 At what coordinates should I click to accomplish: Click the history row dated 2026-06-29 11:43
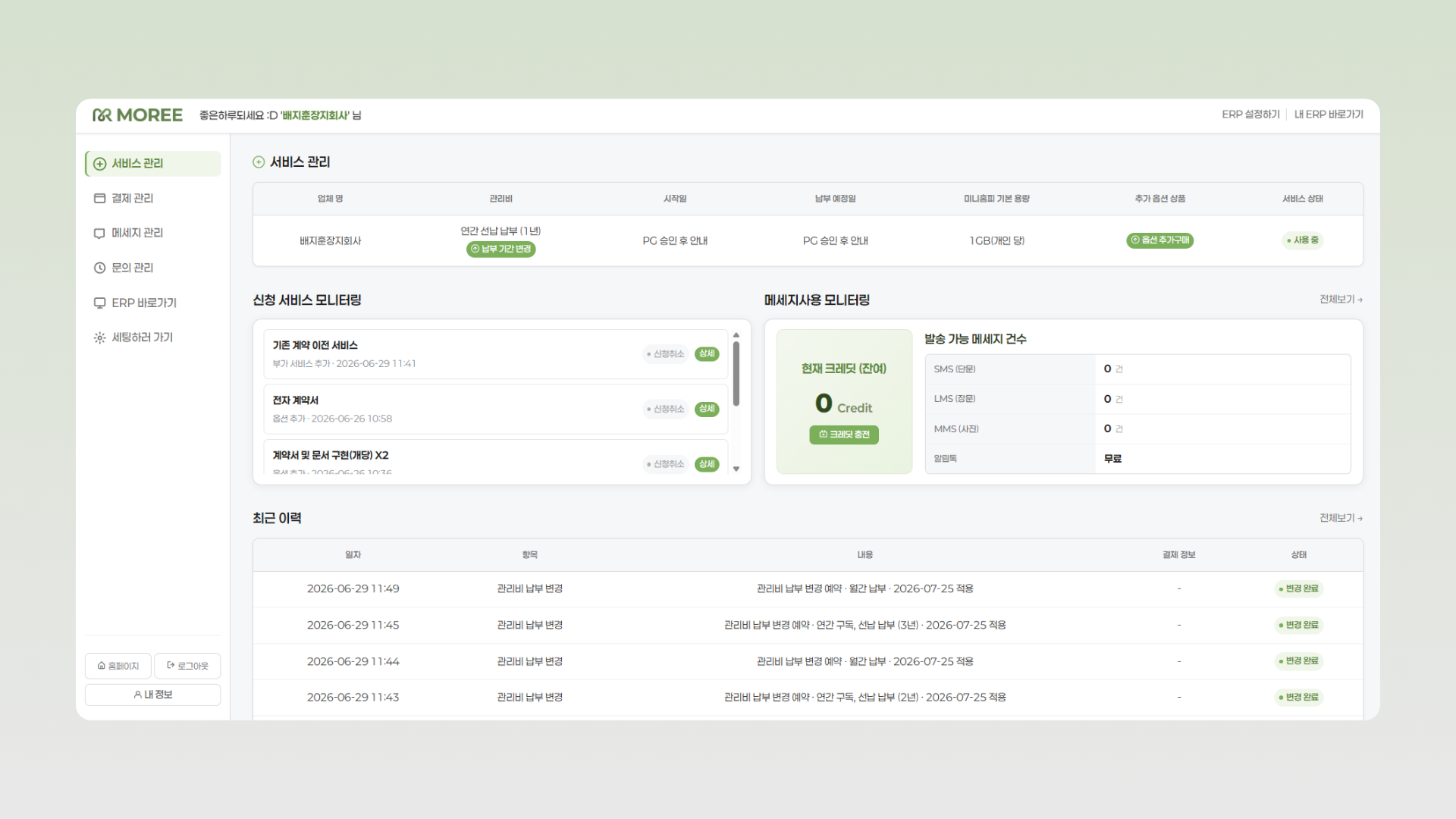pyautogui.click(x=808, y=698)
